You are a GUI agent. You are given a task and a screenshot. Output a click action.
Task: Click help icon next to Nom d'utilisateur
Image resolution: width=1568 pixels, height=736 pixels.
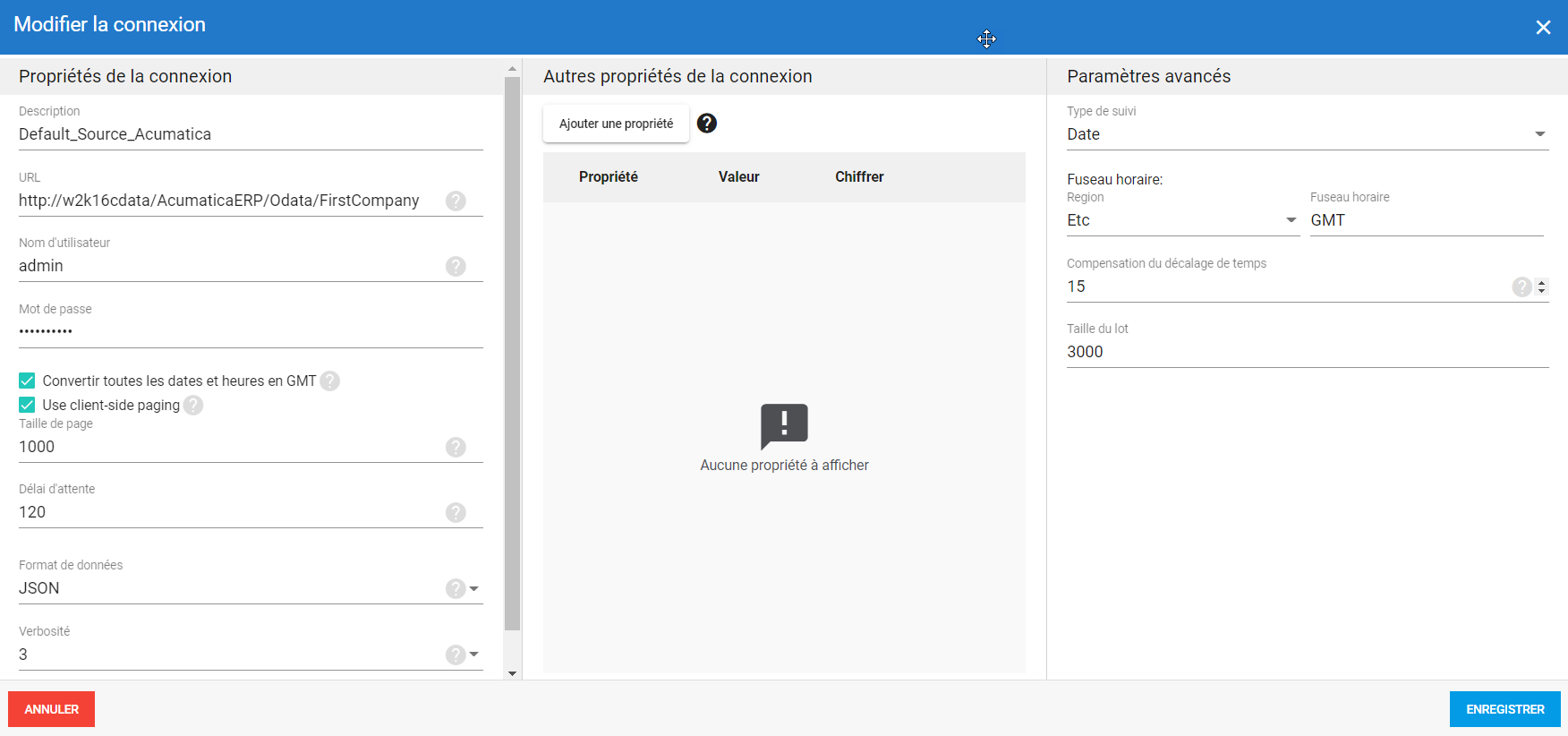click(x=456, y=266)
